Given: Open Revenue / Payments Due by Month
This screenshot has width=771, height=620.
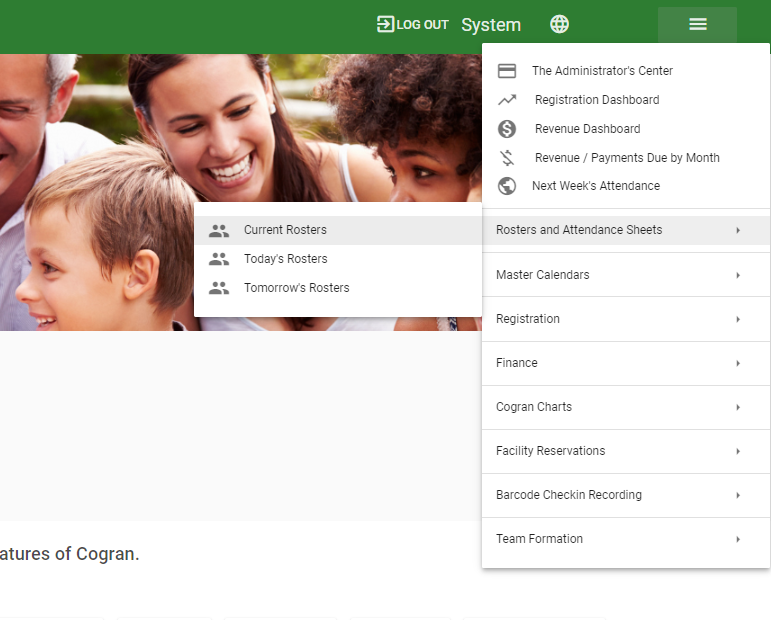Looking at the screenshot, I should click(626, 158).
